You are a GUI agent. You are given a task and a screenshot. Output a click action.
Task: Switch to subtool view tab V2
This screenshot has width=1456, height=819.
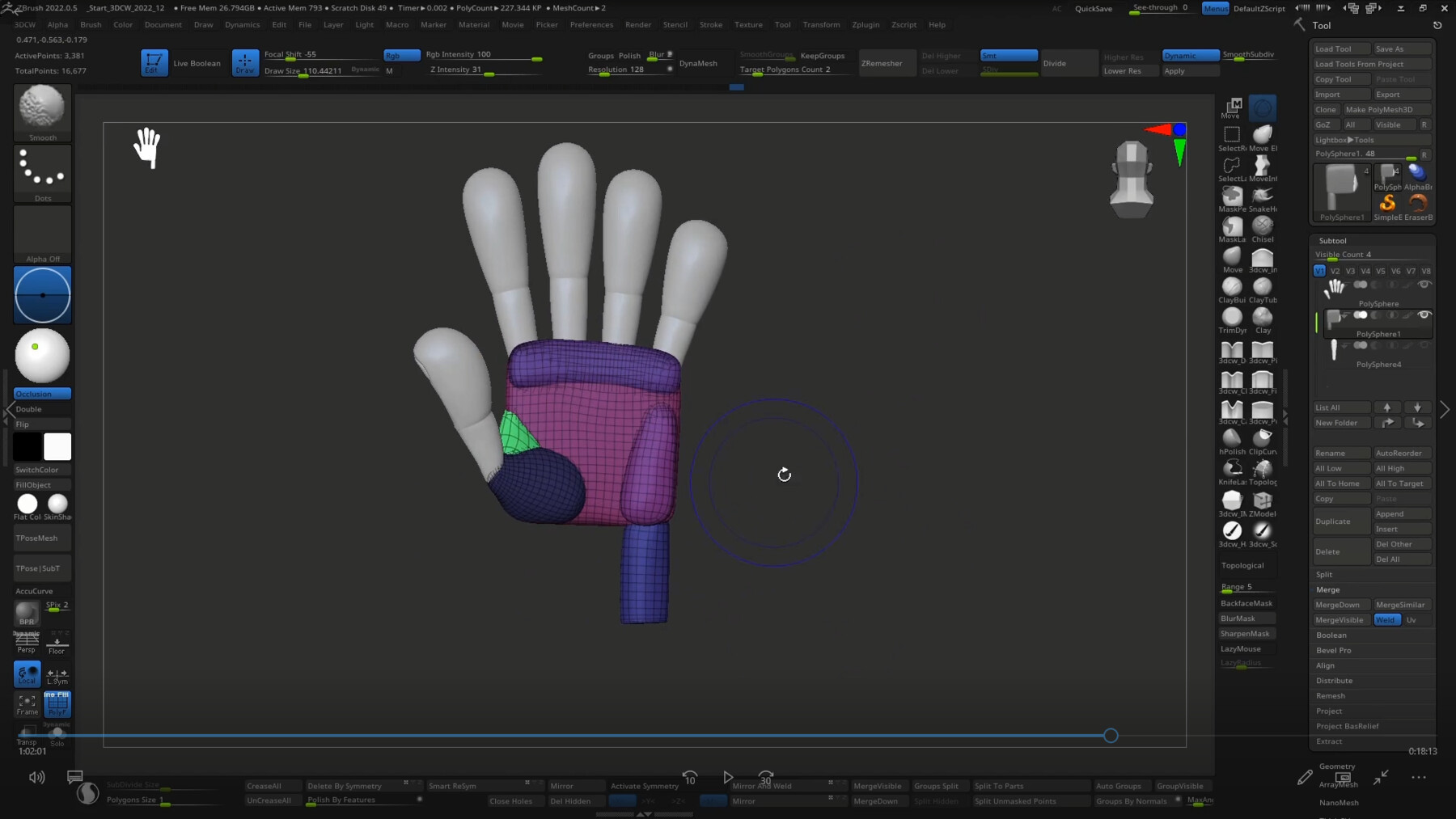(1335, 271)
